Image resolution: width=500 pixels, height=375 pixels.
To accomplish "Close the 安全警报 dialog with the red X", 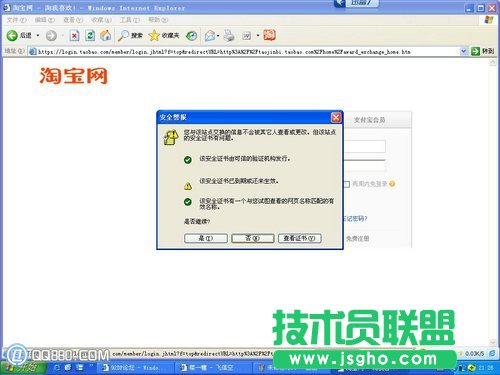I will click(x=336, y=117).
